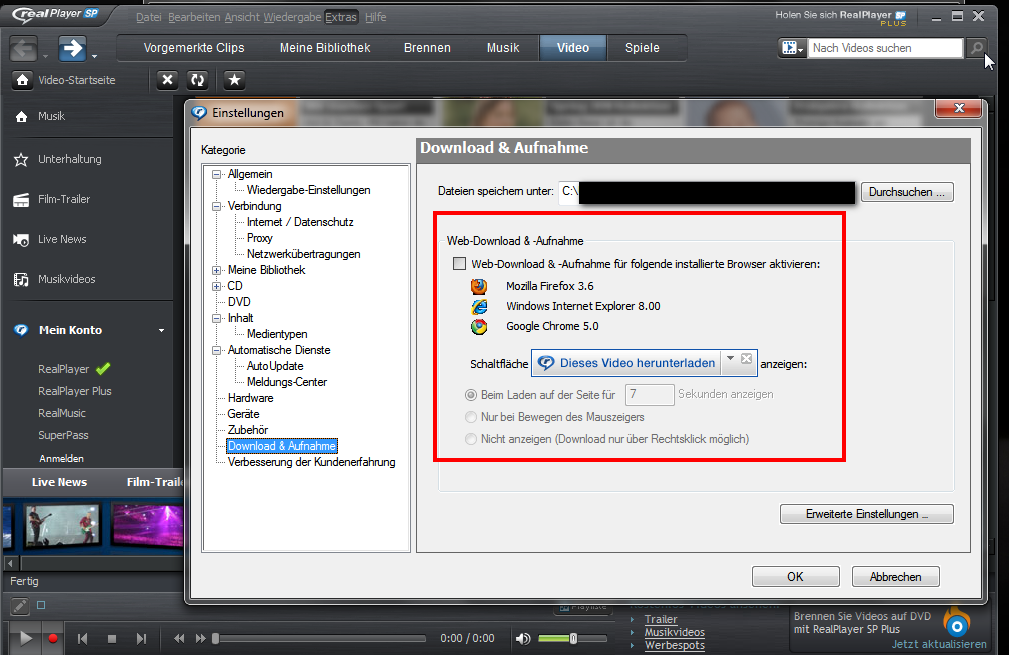Open the forward arrow history dropdown
1009x655 pixels.
(95, 56)
